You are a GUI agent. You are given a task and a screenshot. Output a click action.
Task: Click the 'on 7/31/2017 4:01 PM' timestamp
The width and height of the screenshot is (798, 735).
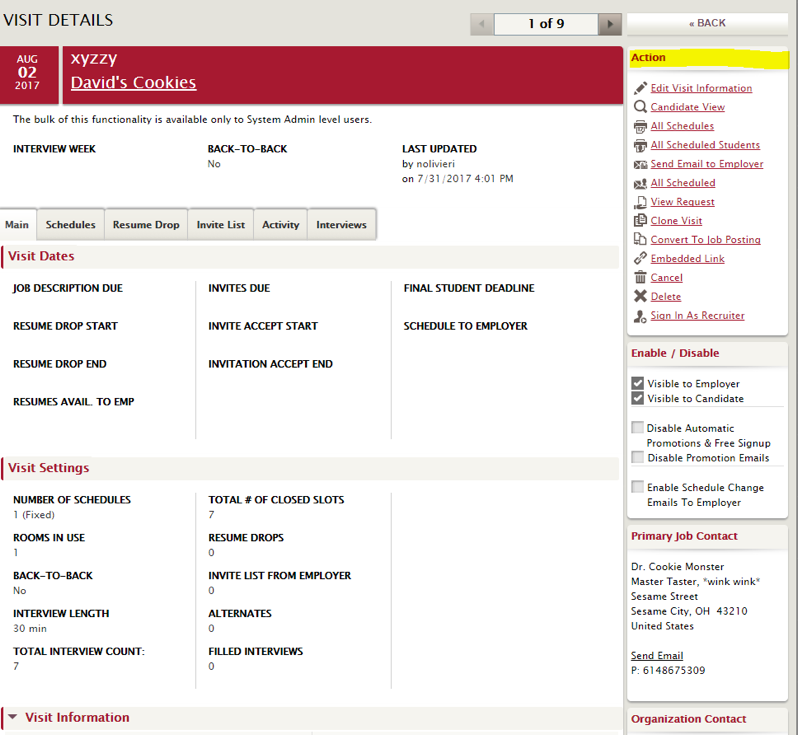(x=458, y=179)
